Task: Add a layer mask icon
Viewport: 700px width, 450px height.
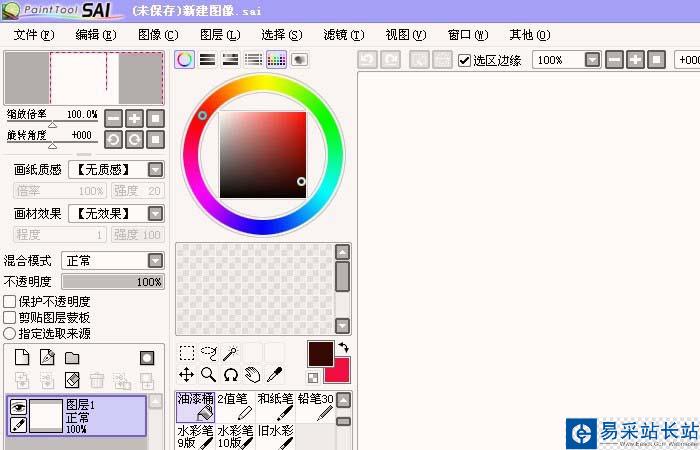Action: (147, 358)
